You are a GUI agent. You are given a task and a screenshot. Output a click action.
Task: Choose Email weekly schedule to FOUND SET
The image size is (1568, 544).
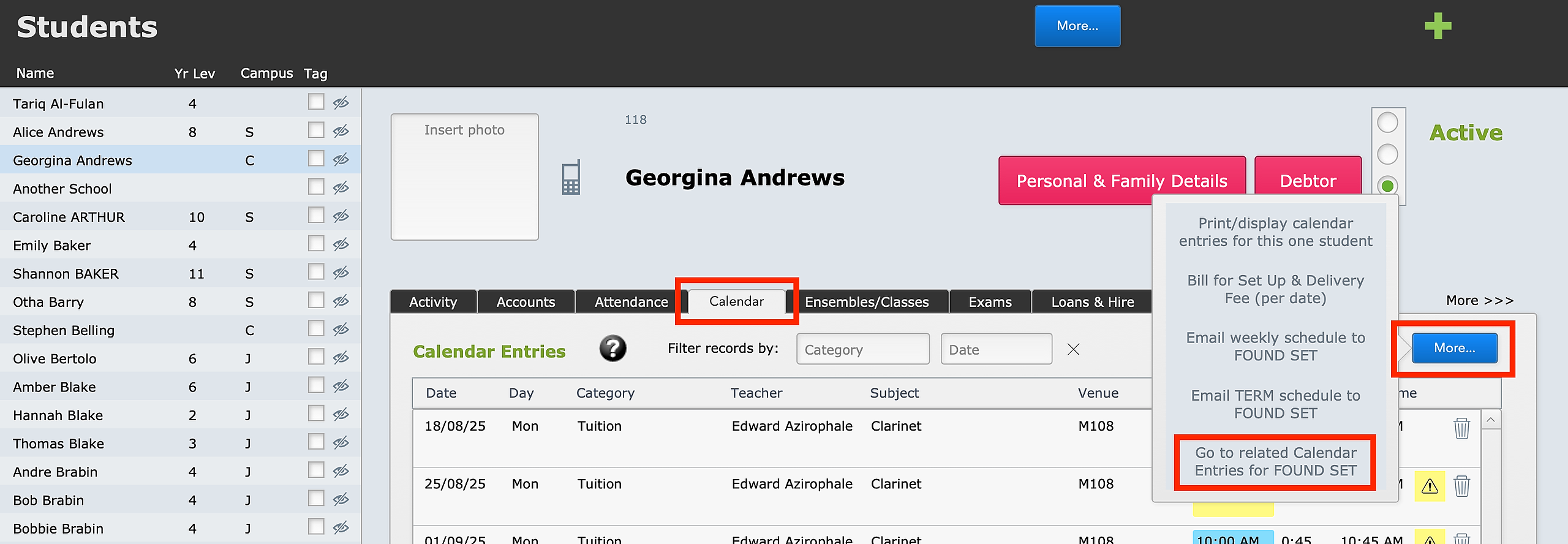tap(1275, 347)
